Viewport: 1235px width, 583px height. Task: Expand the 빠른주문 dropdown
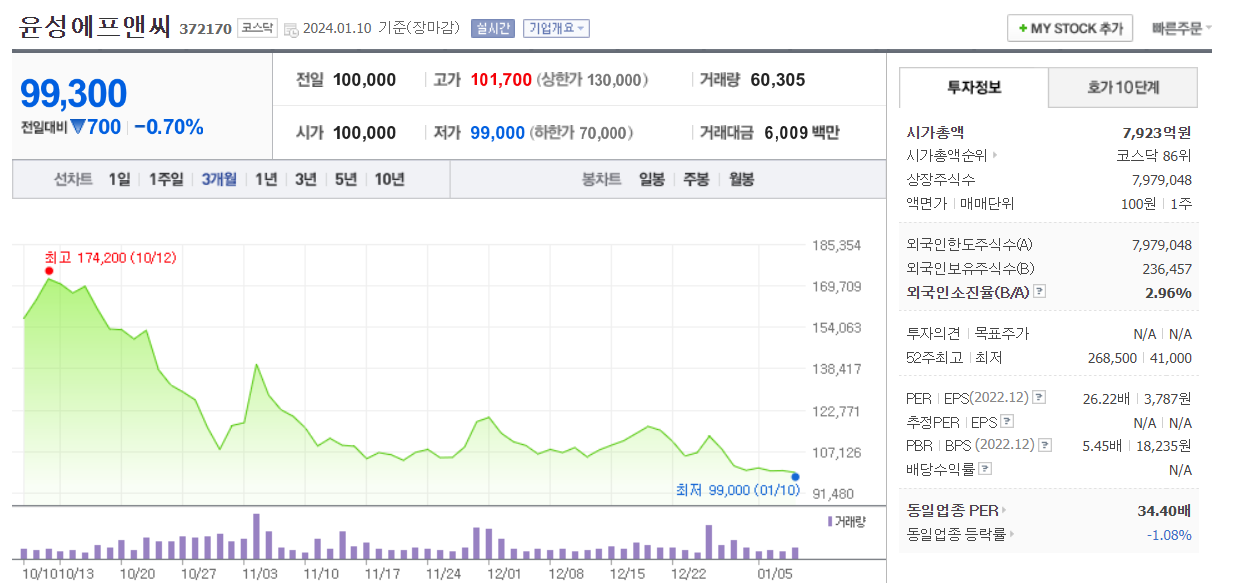point(1181,28)
